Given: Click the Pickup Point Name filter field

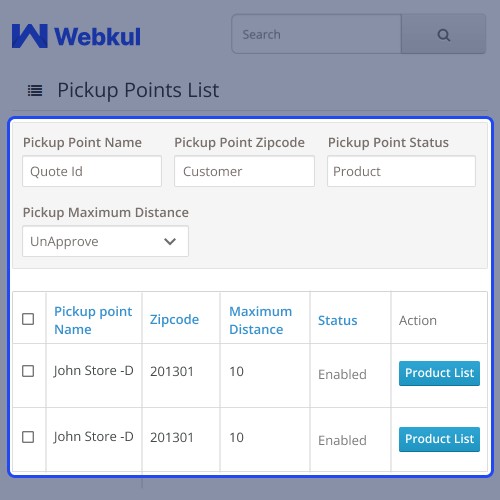Looking at the screenshot, I should pyautogui.click(x=92, y=171).
